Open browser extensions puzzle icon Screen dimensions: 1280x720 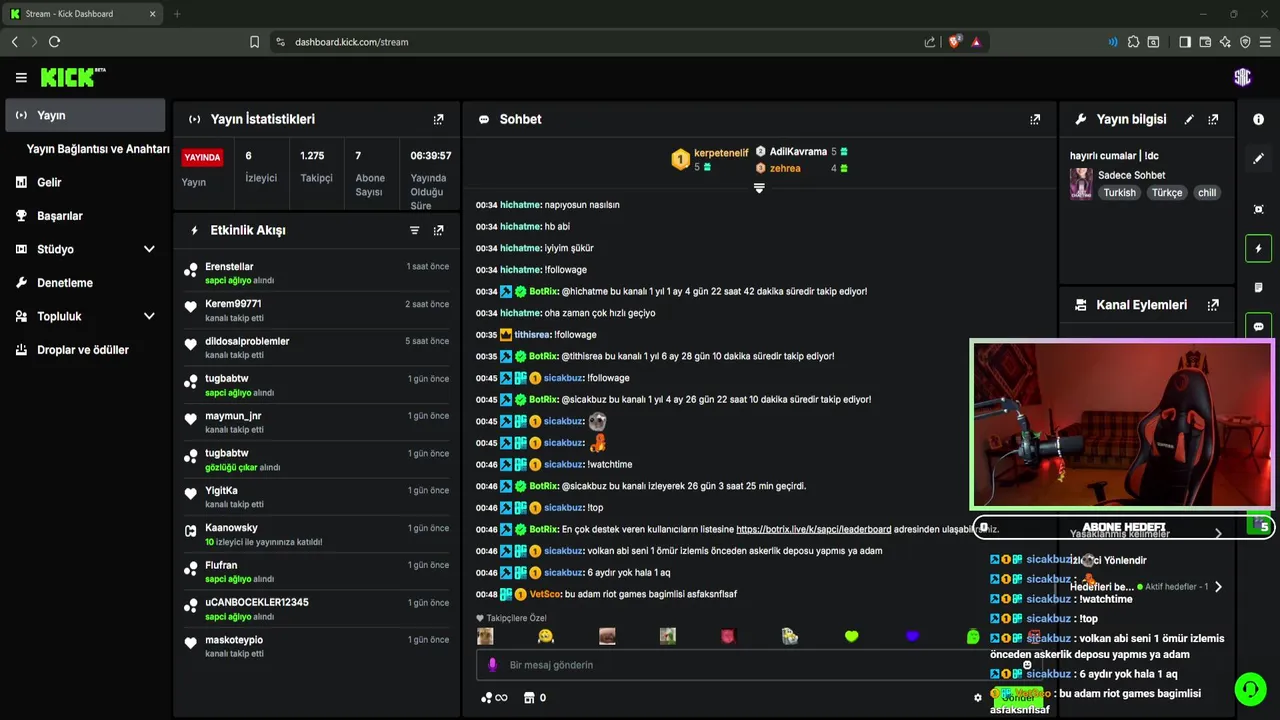click(x=1133, y=42)
